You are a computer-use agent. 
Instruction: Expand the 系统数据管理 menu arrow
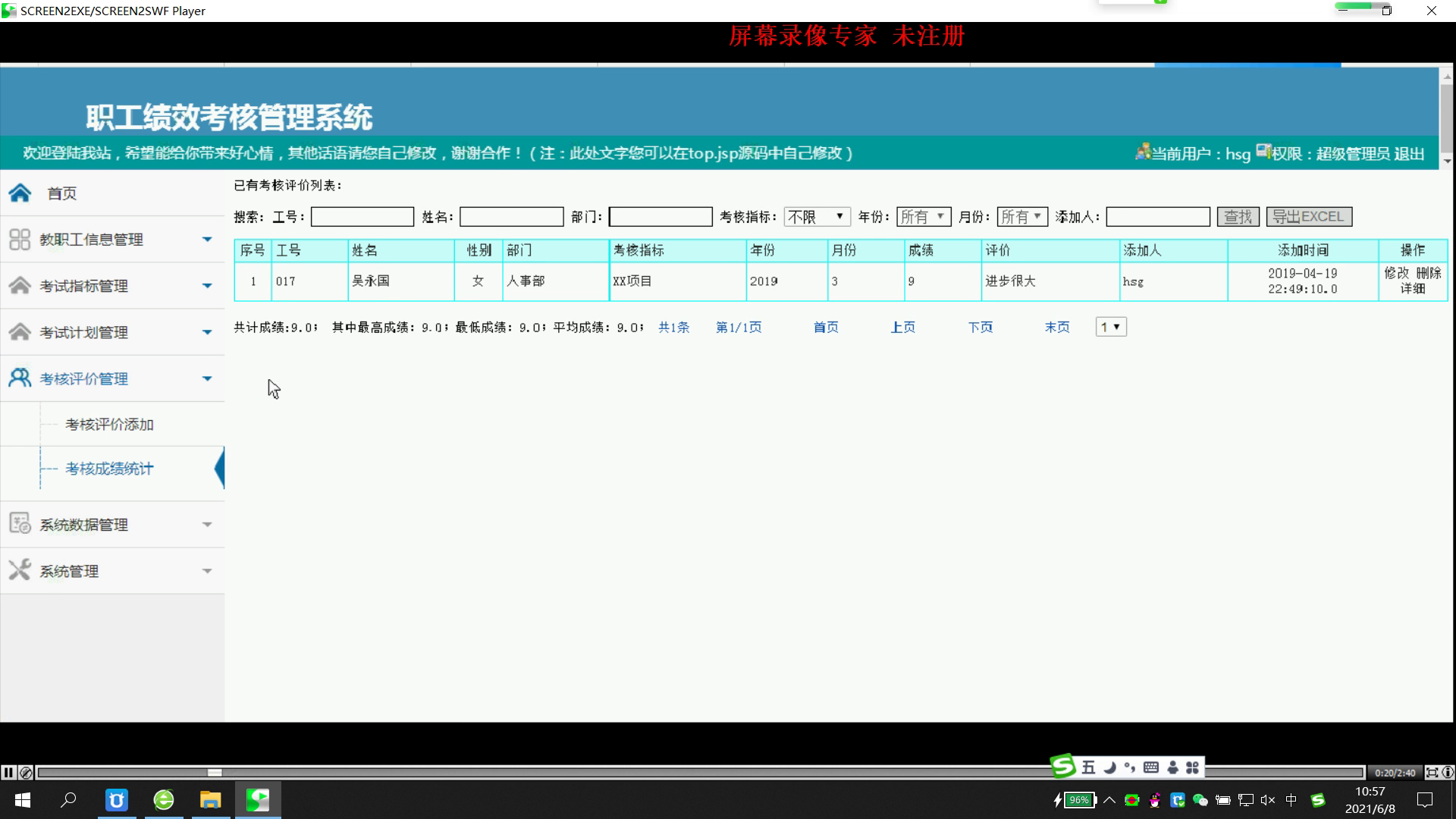[207, 524]
